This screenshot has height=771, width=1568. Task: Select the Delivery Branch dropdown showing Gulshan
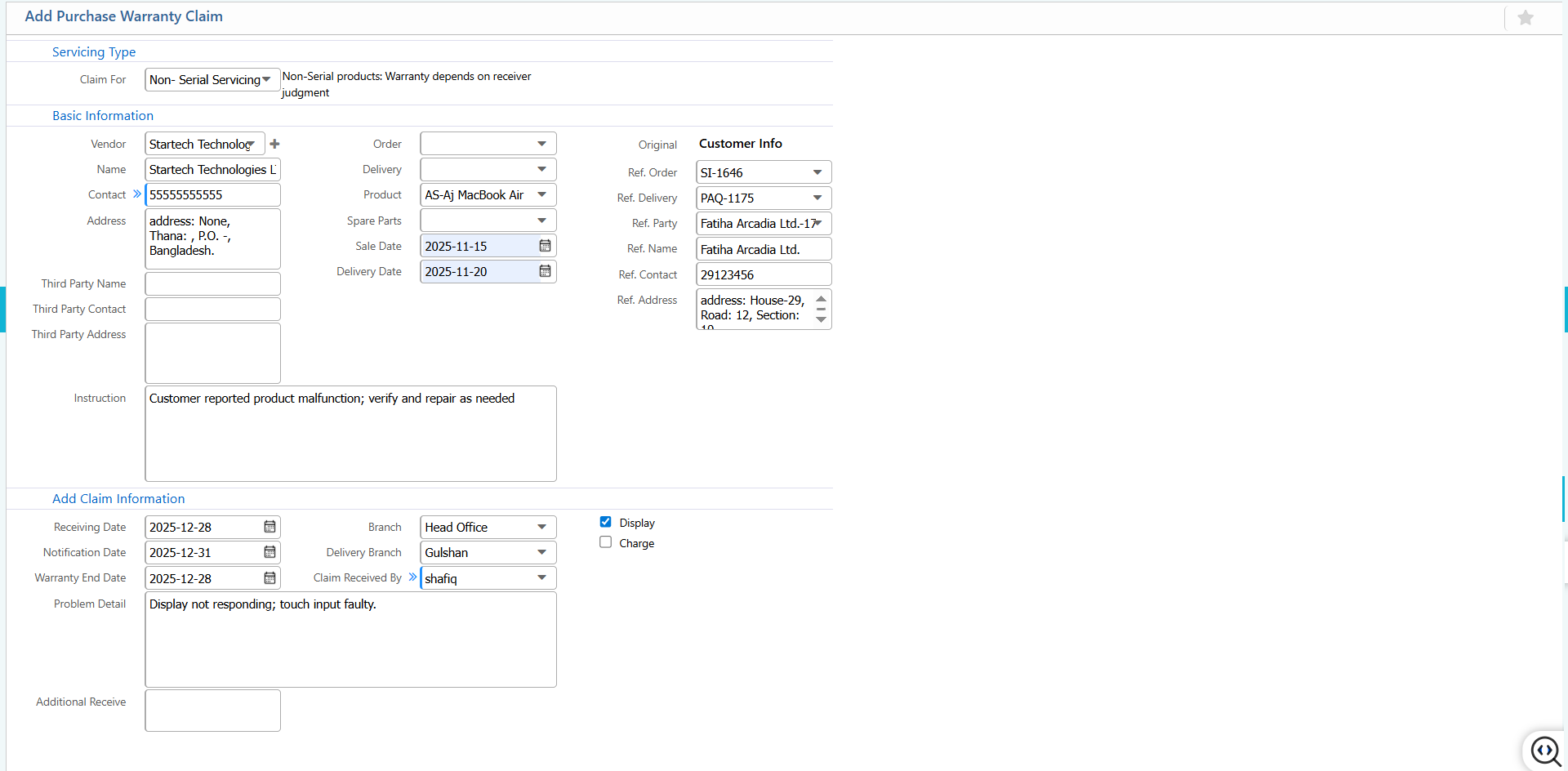[541, 552]
